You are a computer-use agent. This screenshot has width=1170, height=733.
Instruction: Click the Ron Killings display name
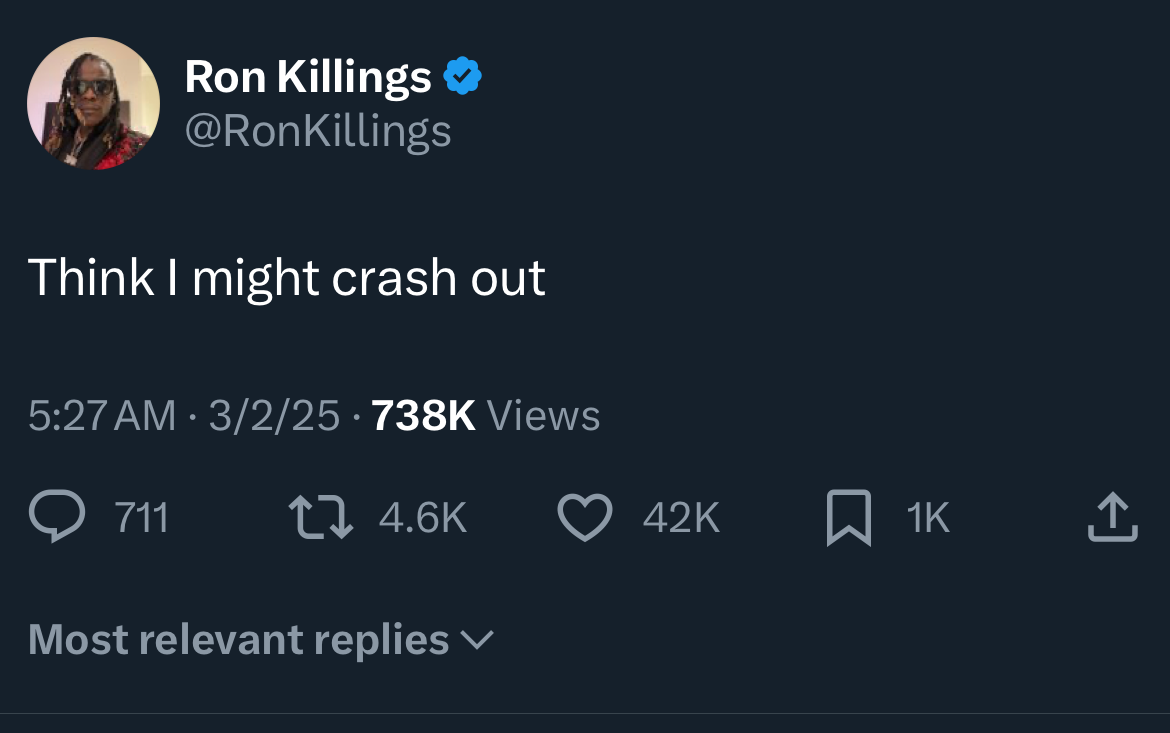(308, 77)
